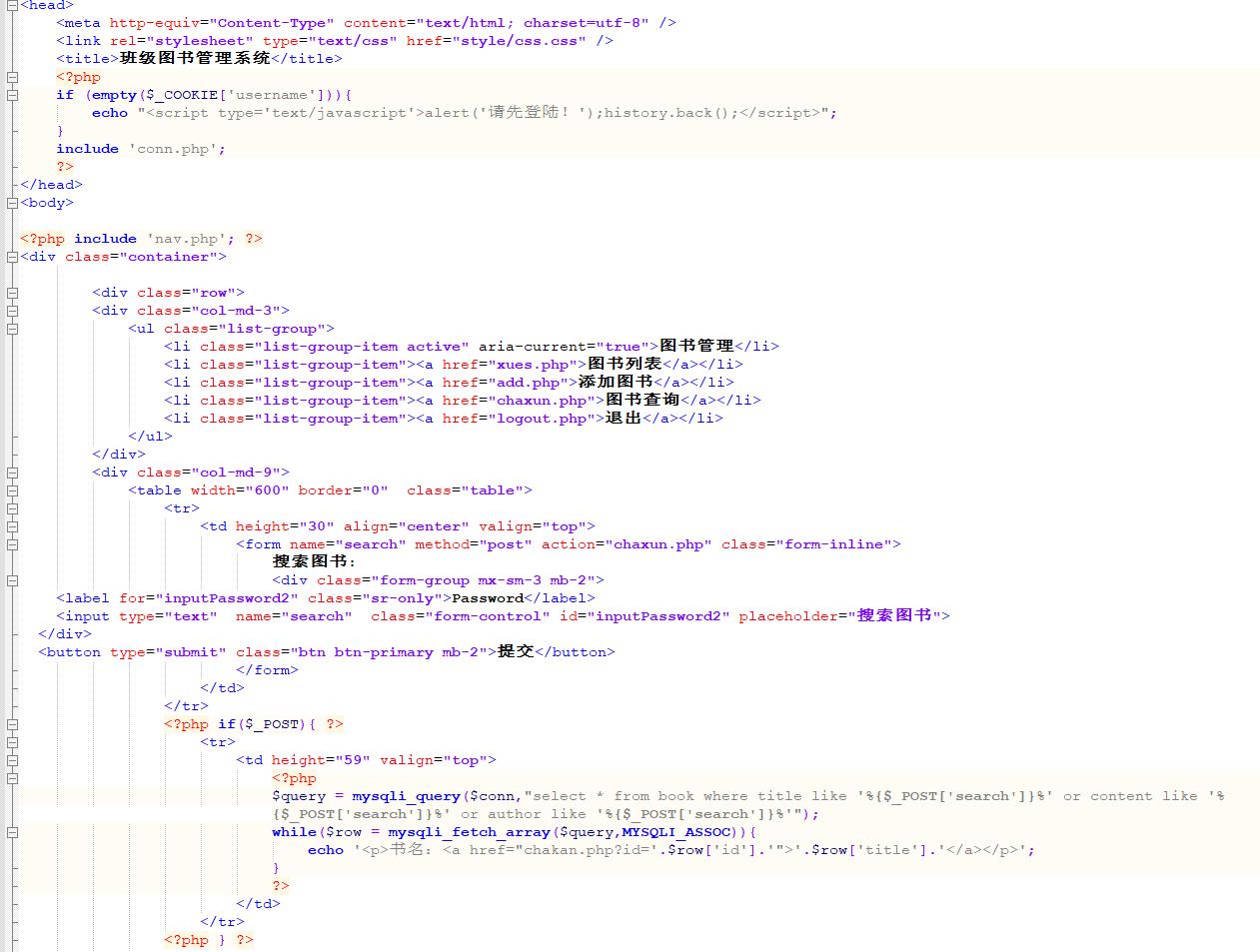The image size is (1260, 952).
Task: Click chakan.php?id= in the echo string
Action: (x=588, y=850)
